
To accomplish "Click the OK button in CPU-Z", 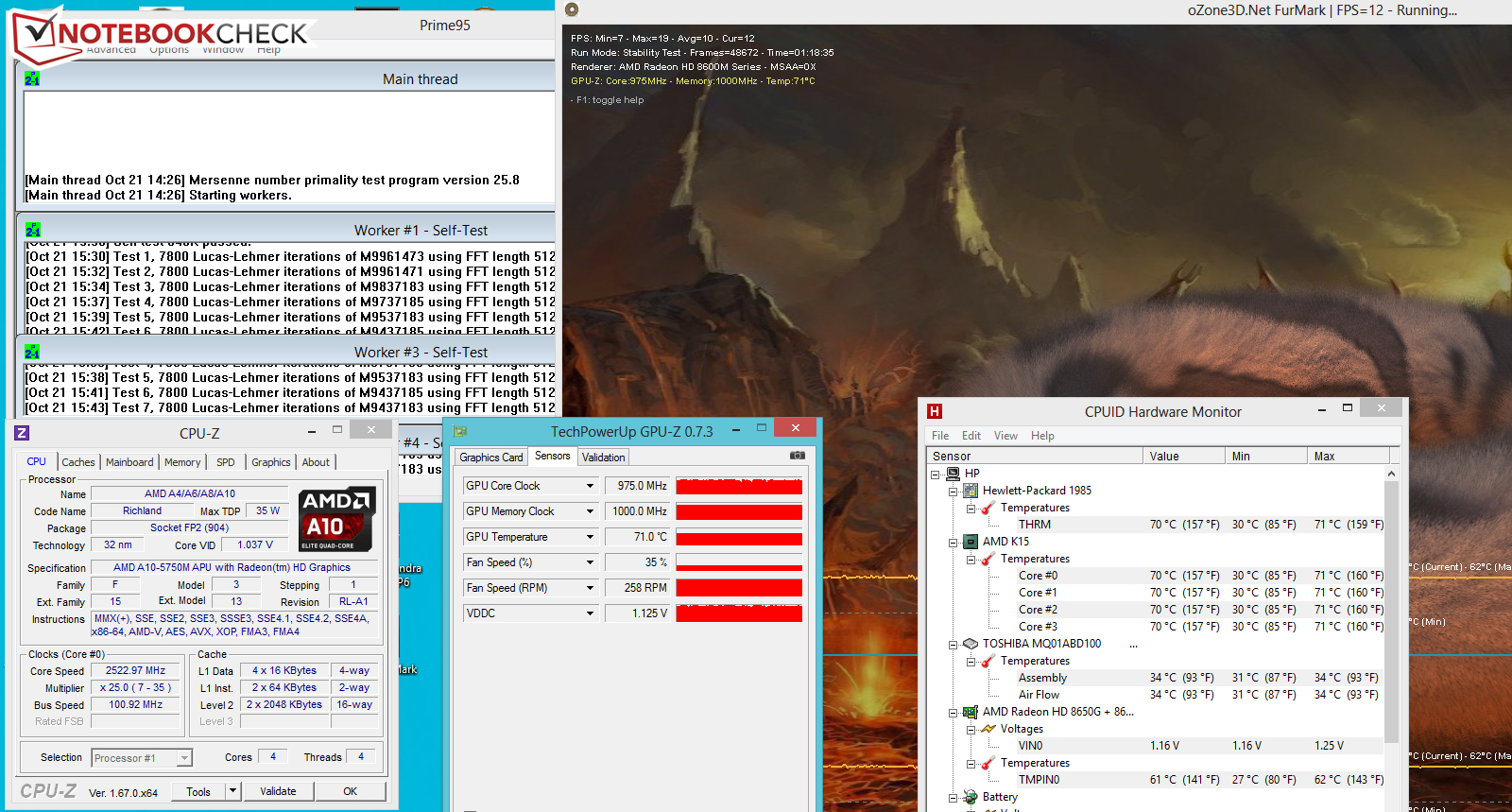I will pos(350,792).
